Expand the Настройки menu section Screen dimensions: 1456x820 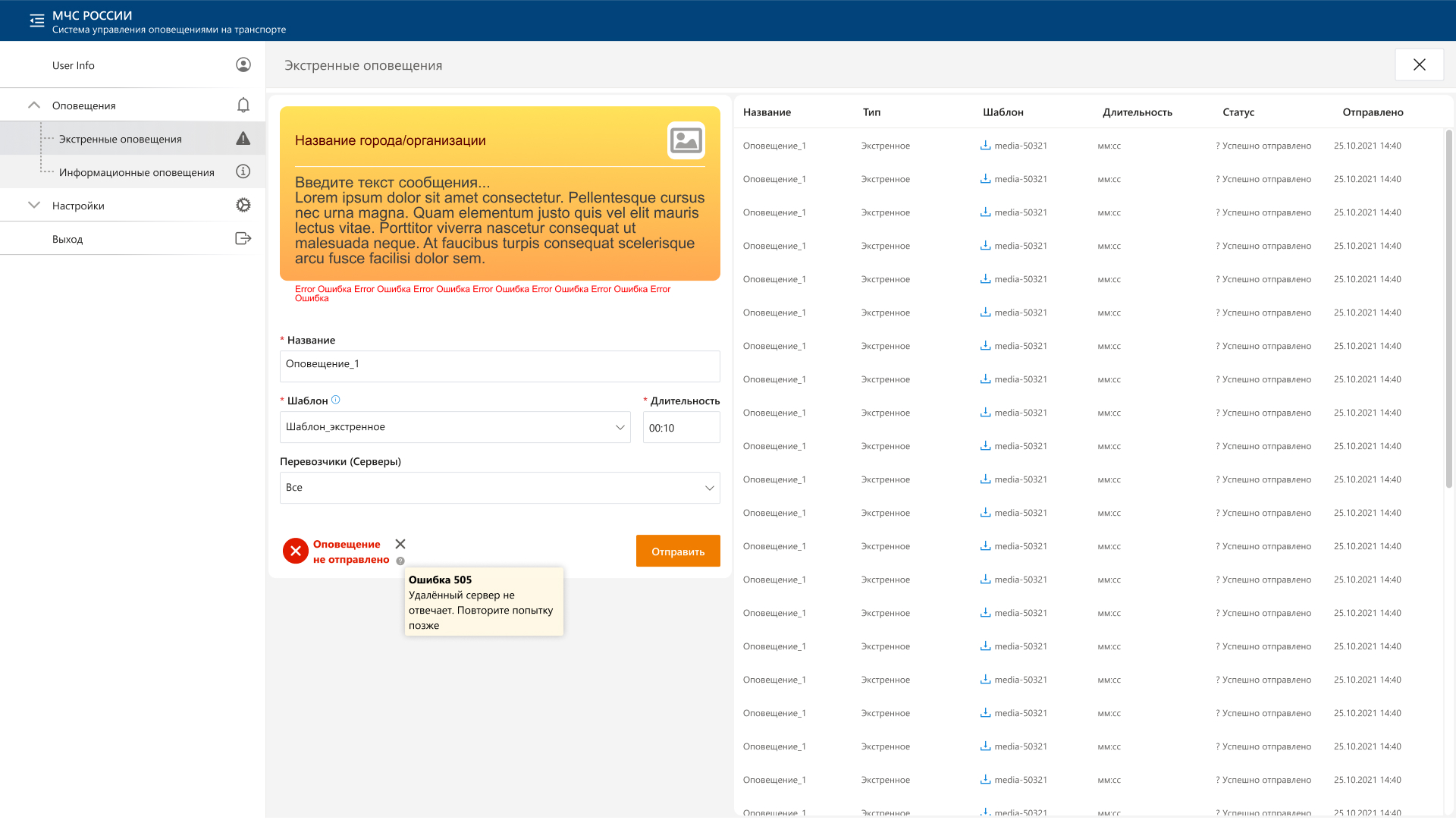pos(34,206)
